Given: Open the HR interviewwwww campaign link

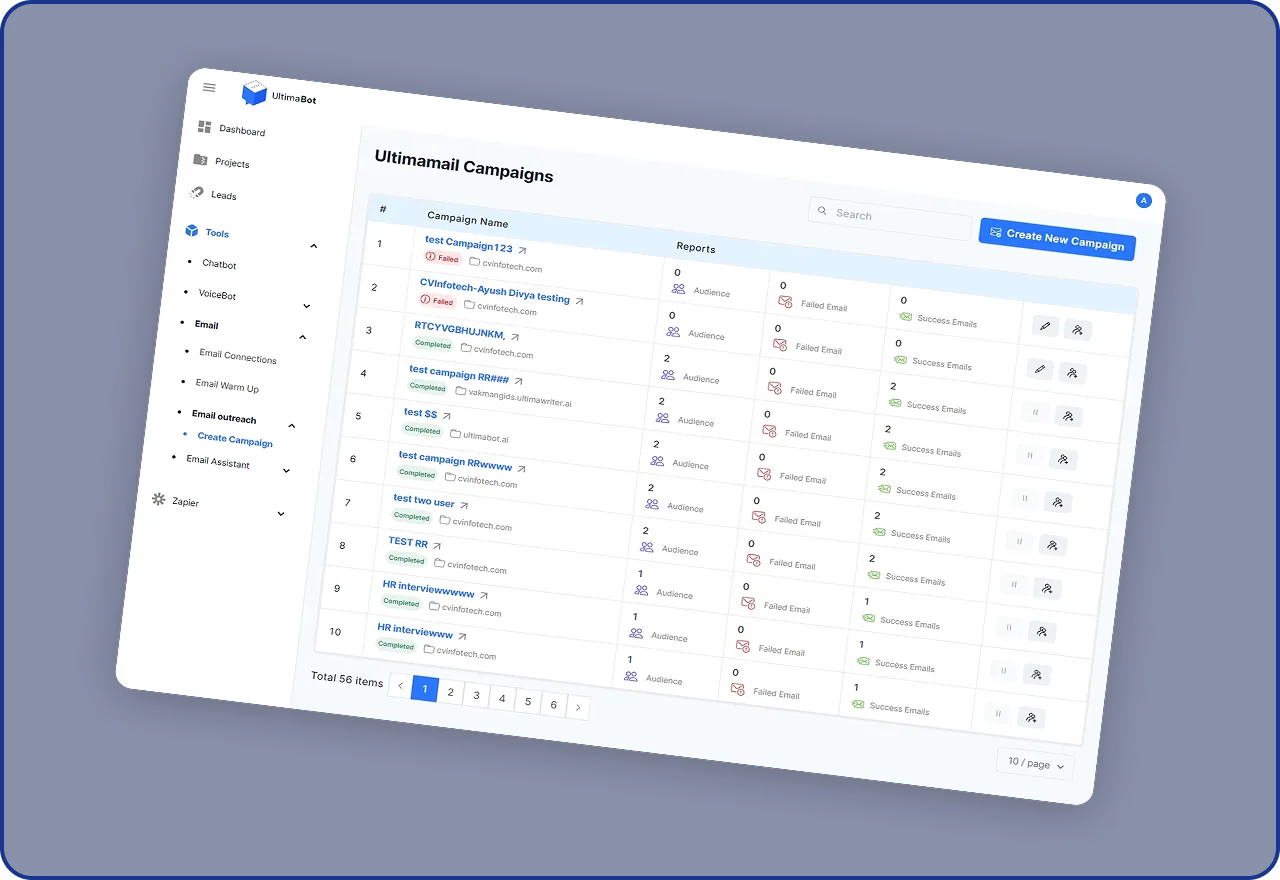Looking at the screenshot, I should 428,590.
